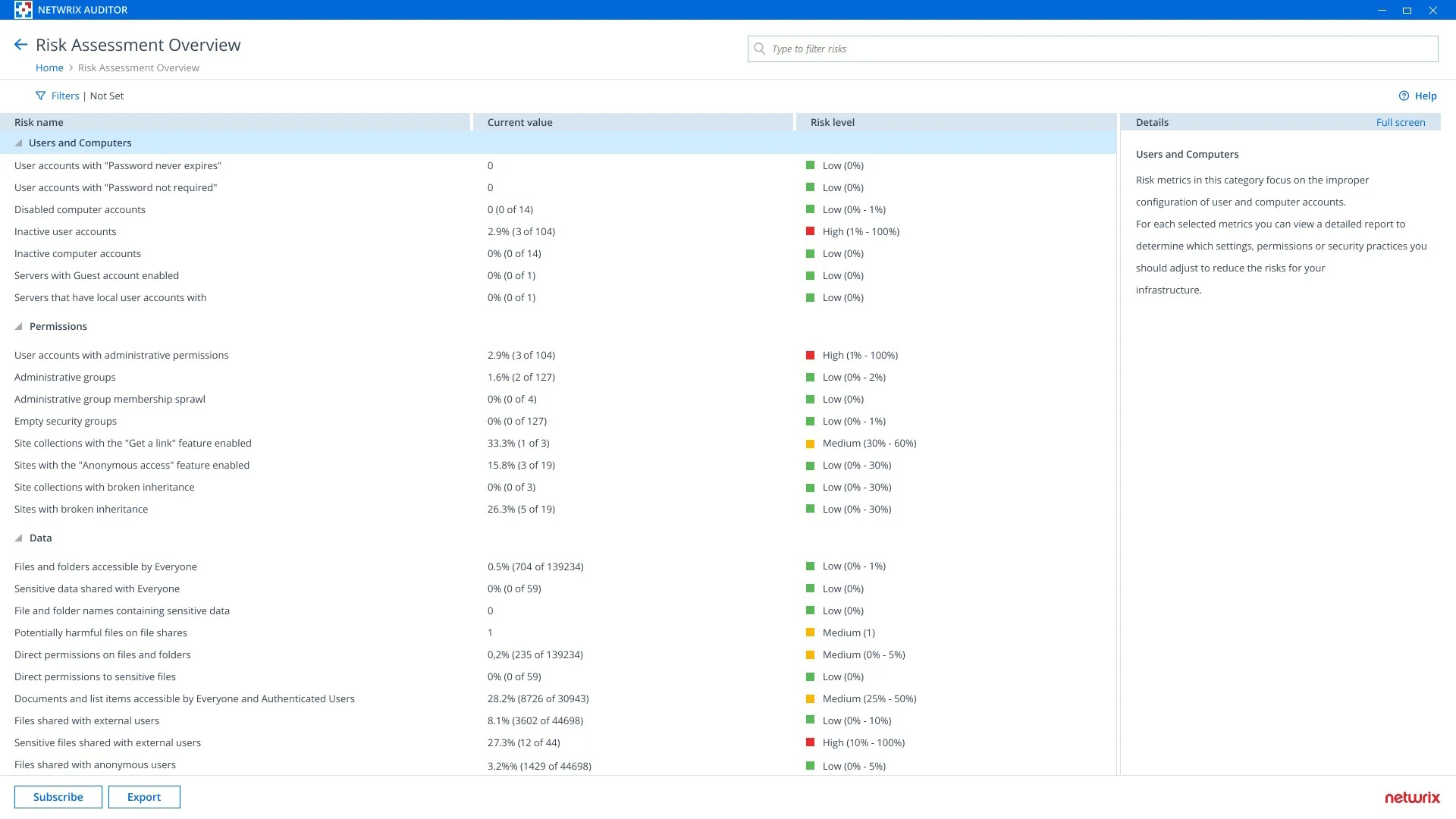Click value 0.5% (704 of 139234)
This screenshot has width=1456, height=819.
pos(535,566)
